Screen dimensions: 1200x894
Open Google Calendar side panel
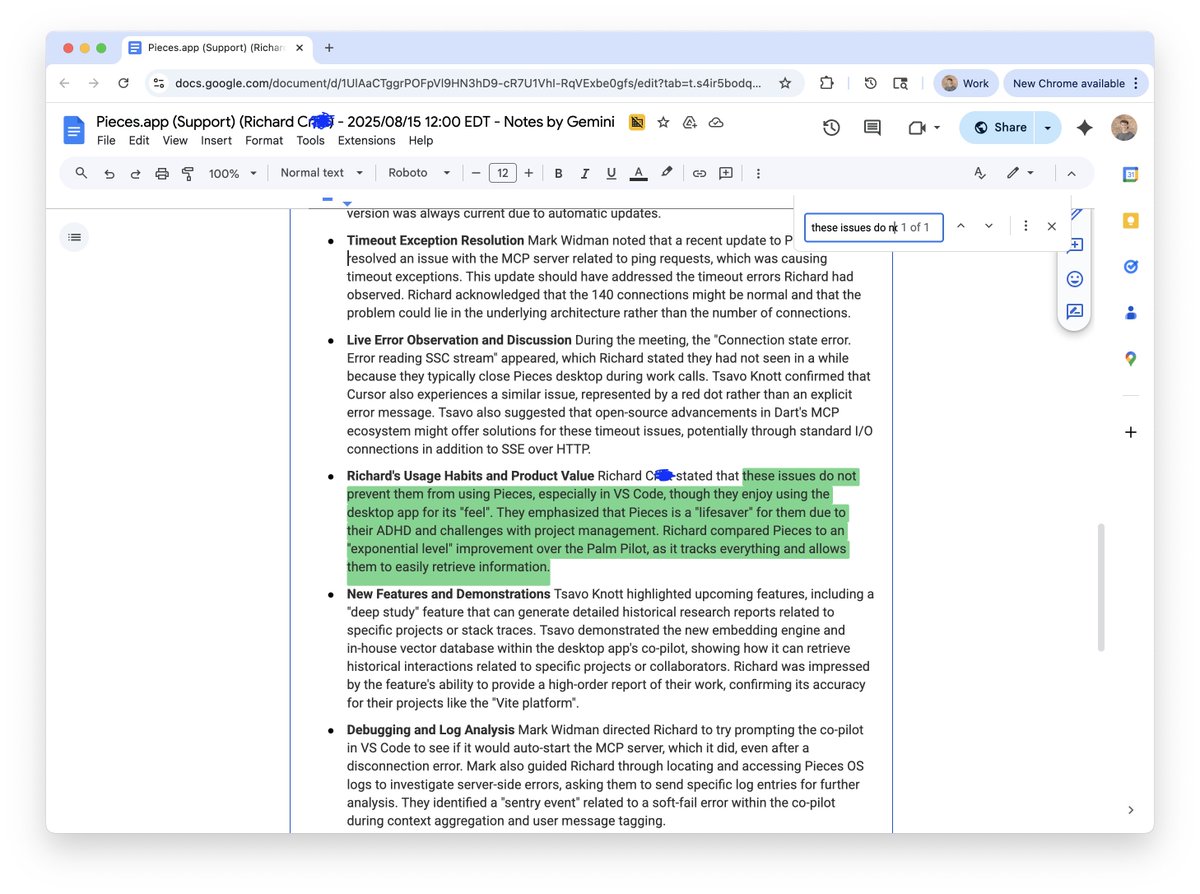point(1130,175)
